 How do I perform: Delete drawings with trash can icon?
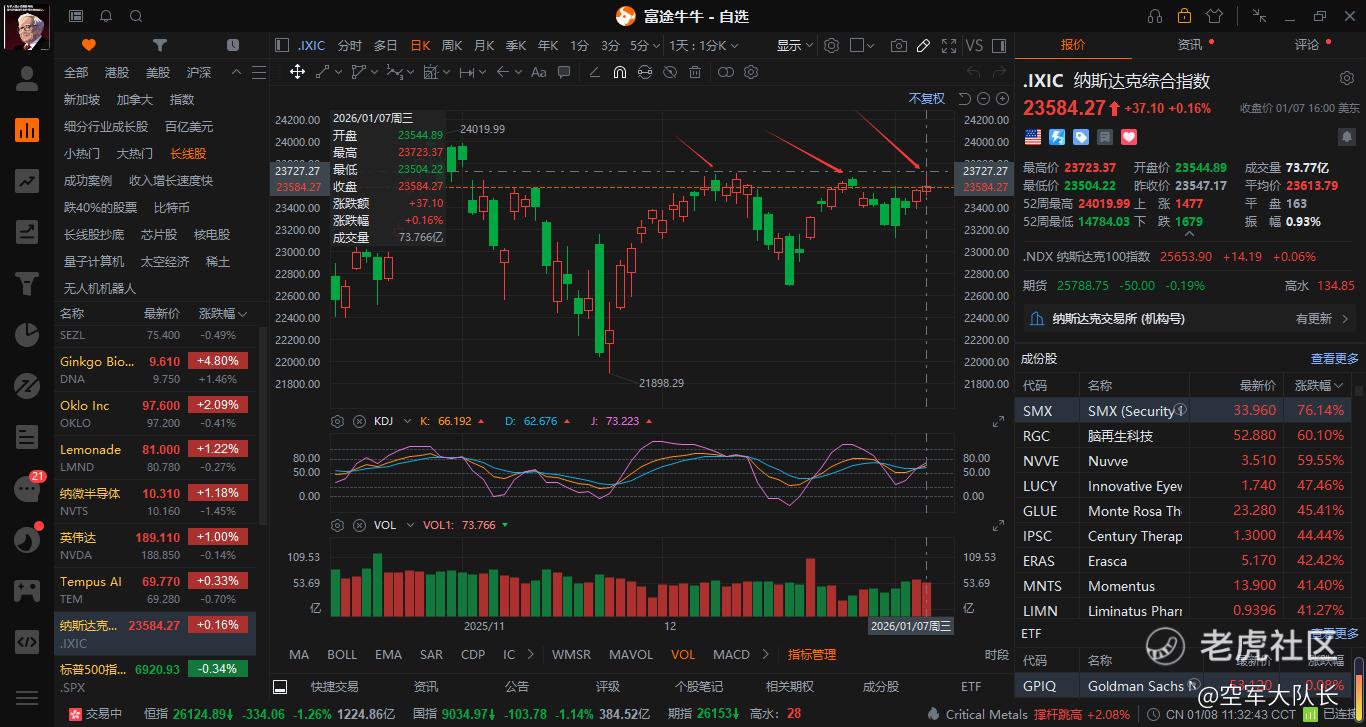click(x=696, y=72)
